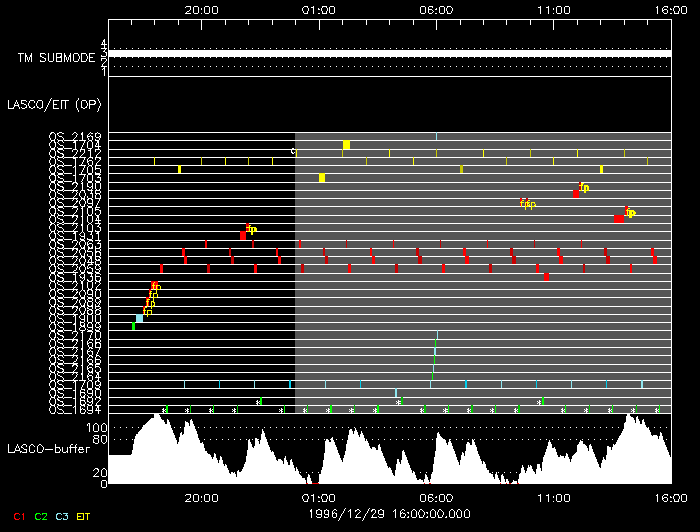
Task: Click the cyan tick in the OS_2169 row
Action: coord(436,136)
